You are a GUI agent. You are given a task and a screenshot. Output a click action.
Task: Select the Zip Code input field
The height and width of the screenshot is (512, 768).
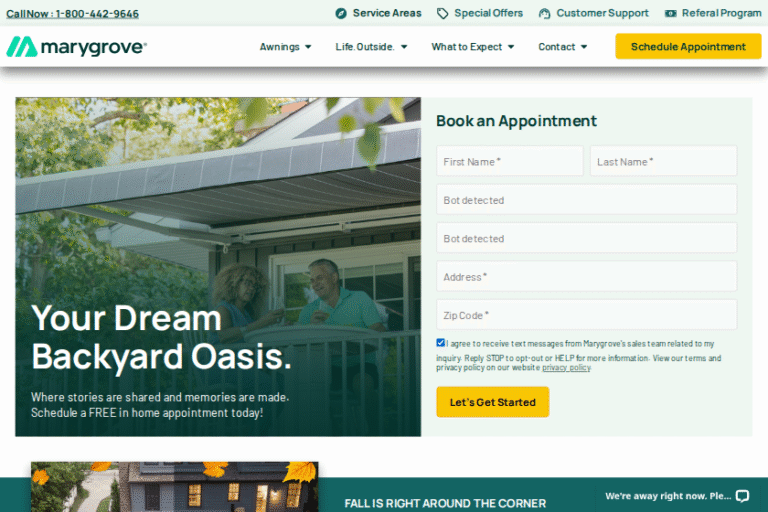tap(586, 315)
